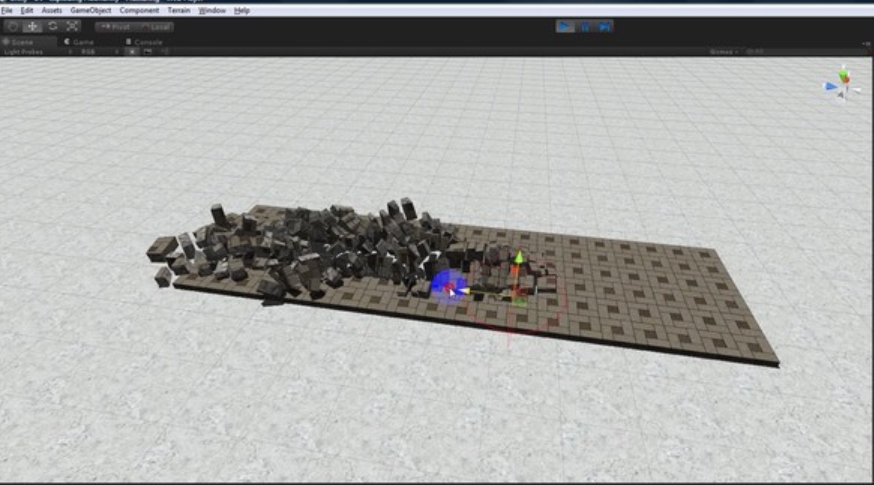Select the Hand (pan) tool
Image resolution: width=874 pixels, height=485 pixels.
(x=14, y=26)
